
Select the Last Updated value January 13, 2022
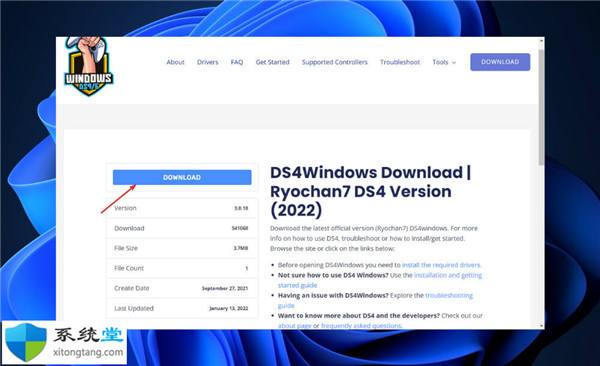click(228, 308)
